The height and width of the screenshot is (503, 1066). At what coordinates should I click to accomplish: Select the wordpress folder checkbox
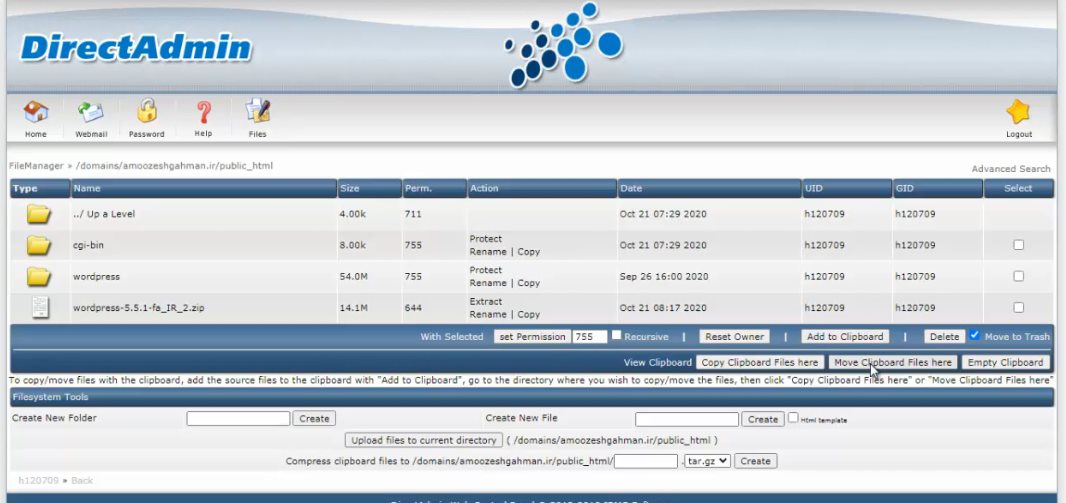[1018, 276]
